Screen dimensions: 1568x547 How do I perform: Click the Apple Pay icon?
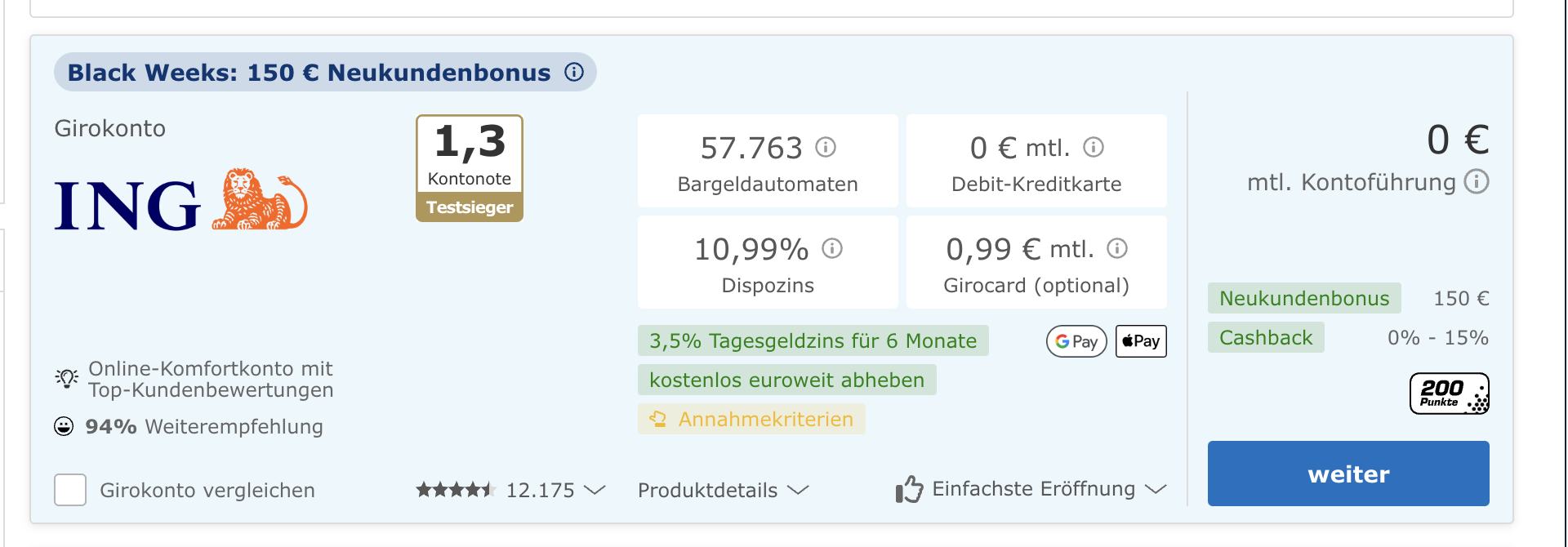click(x=1141, y=341)
